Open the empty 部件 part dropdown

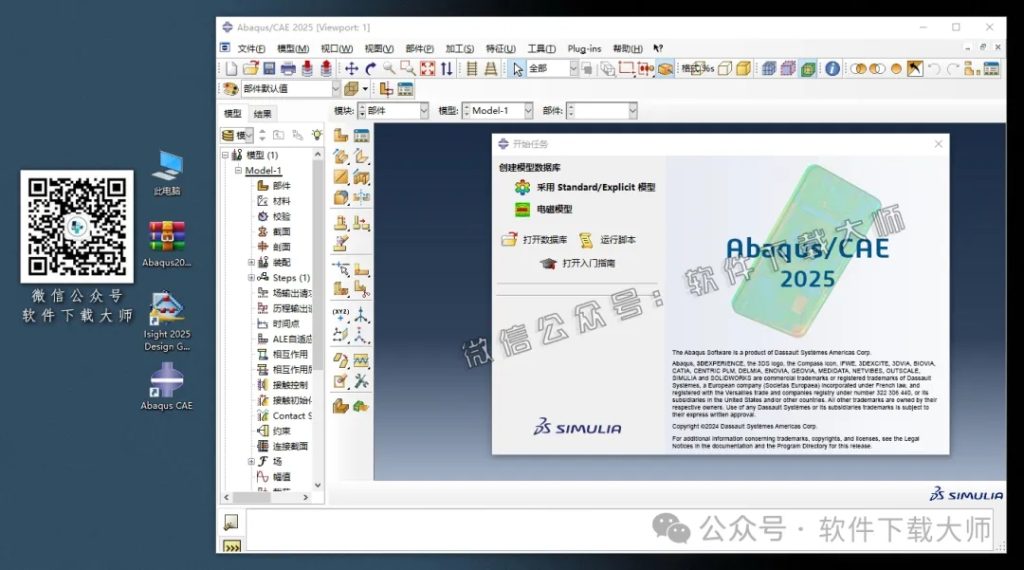click(x=601, y=111)
